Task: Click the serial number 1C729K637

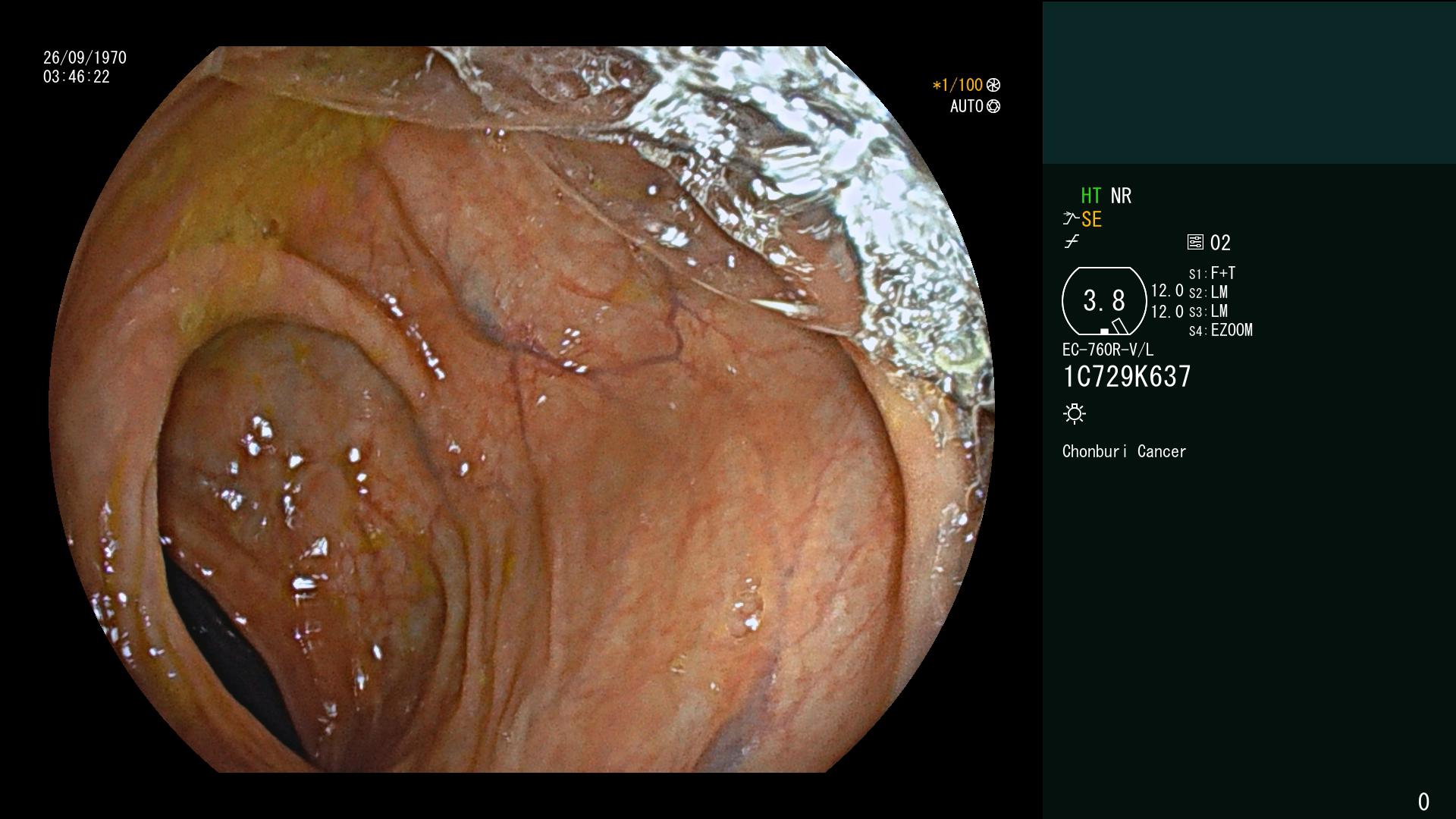Action: 1127,376
